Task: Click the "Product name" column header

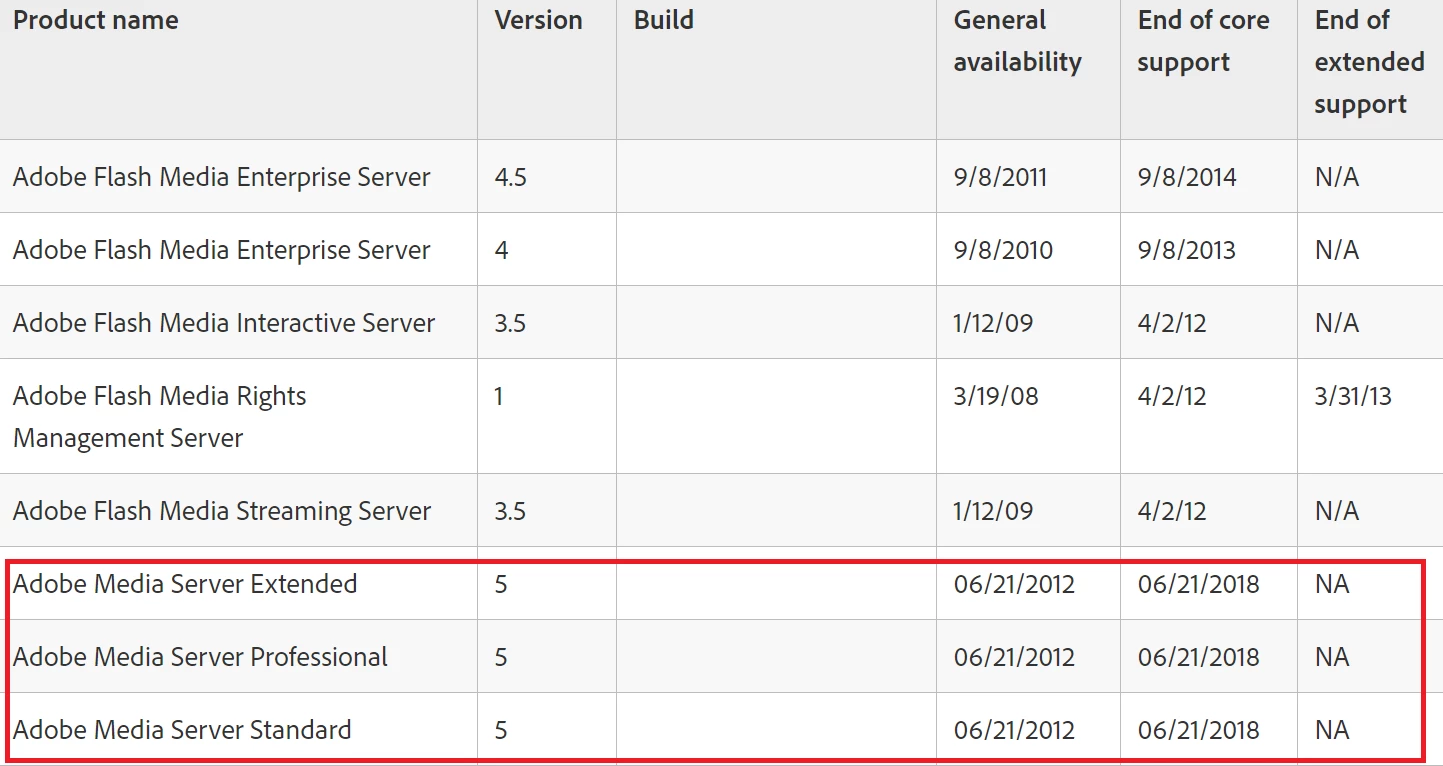Action: tap(96, 21)
